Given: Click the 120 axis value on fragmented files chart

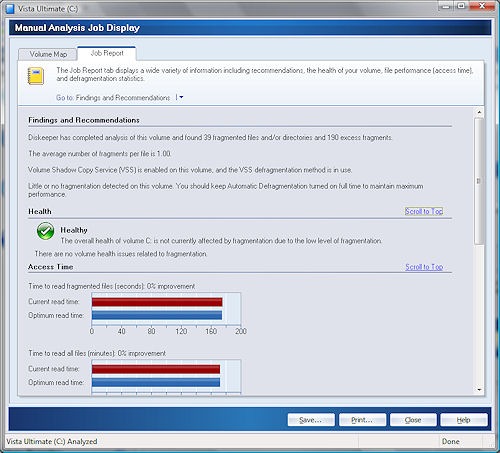Looking at the screenshot, I should 181,331.
